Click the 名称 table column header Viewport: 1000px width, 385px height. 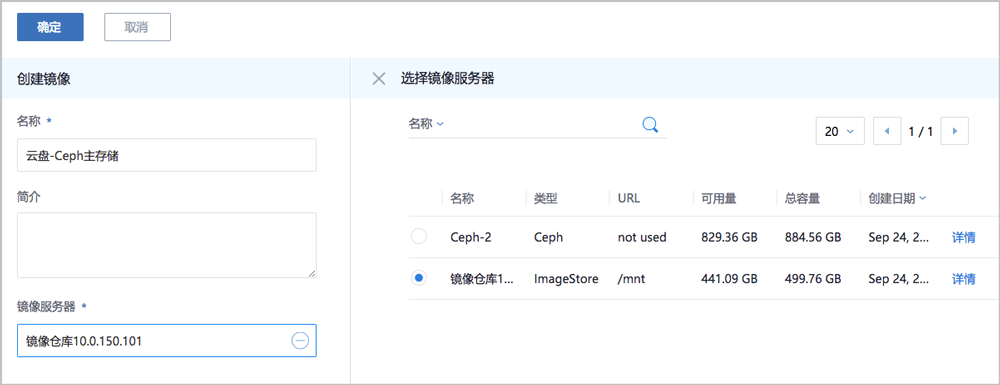click(462, 198)
